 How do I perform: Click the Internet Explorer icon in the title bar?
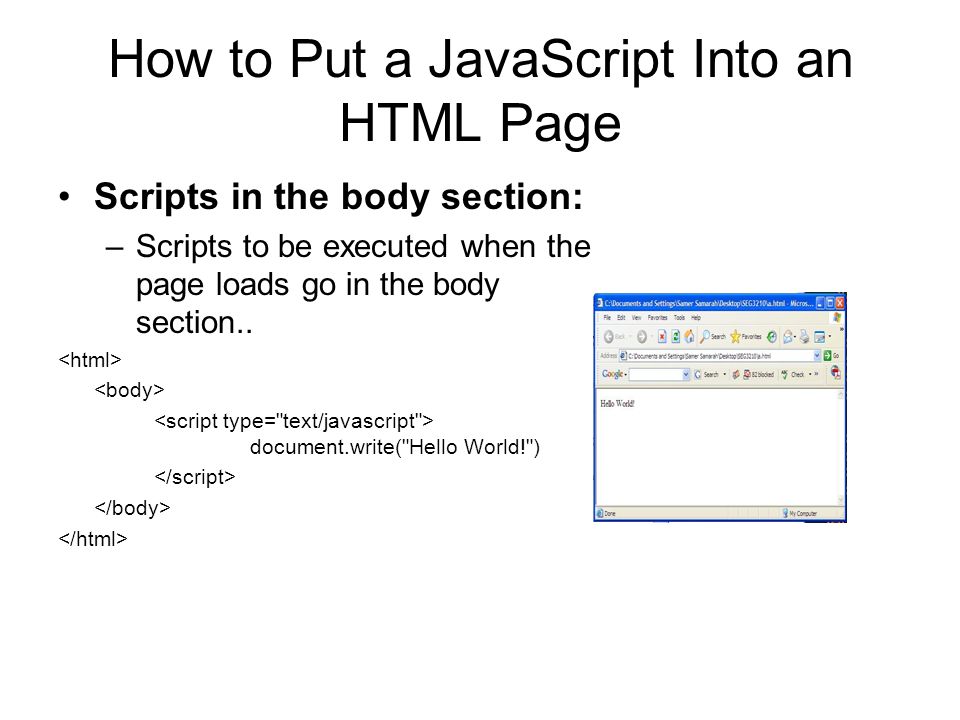pos(599,302)
